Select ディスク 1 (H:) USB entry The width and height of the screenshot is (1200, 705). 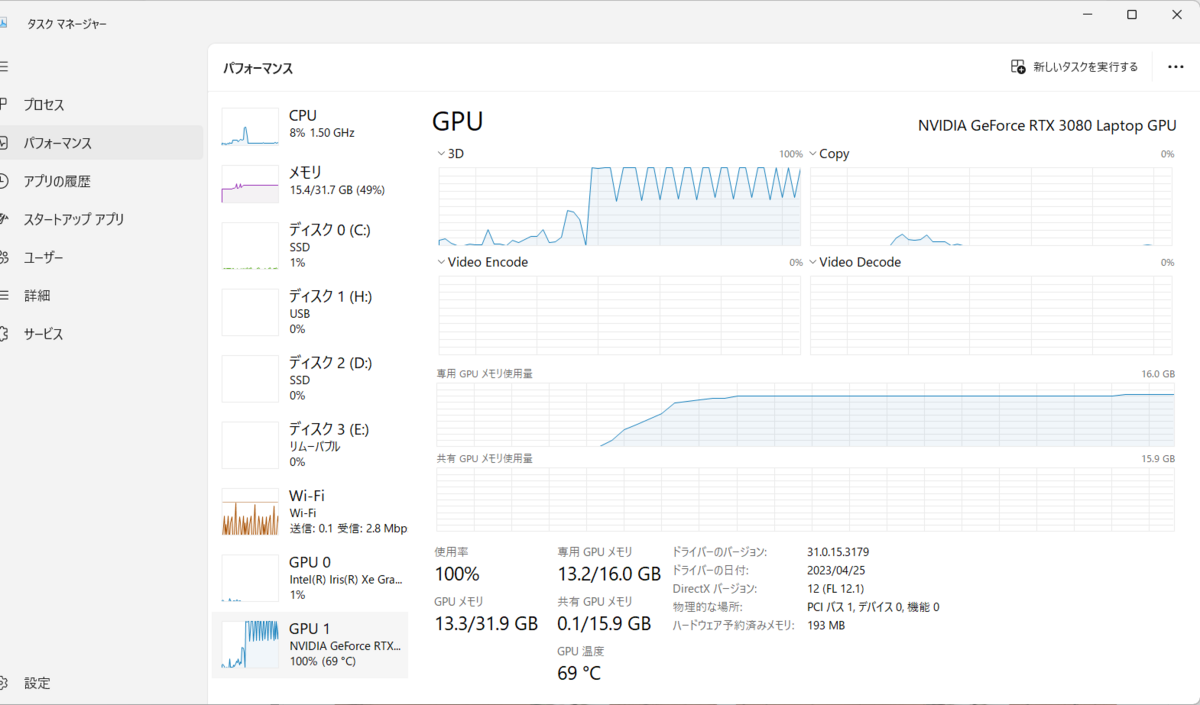coord(310,312)
